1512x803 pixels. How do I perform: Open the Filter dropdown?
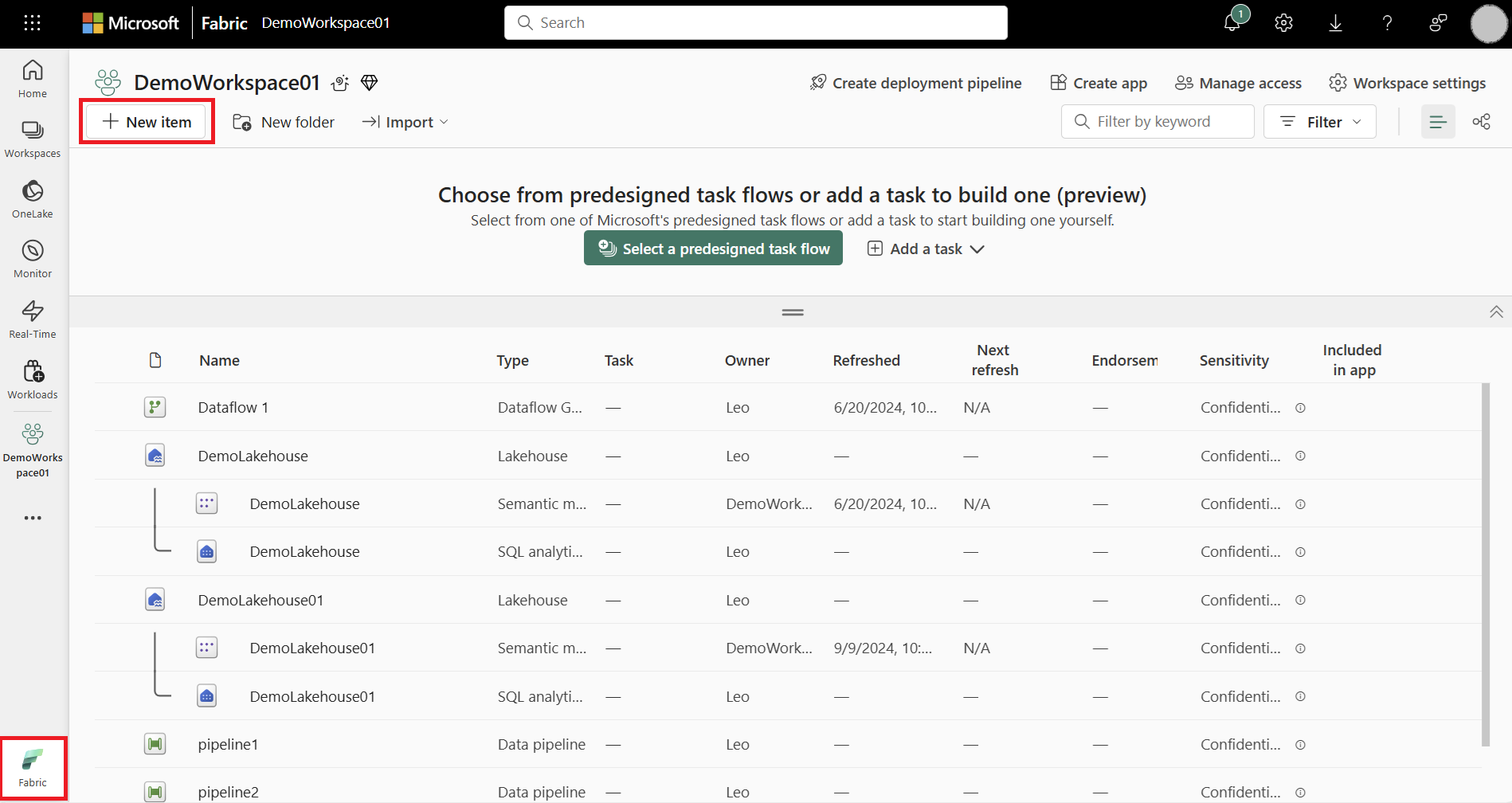[1319, 122]
